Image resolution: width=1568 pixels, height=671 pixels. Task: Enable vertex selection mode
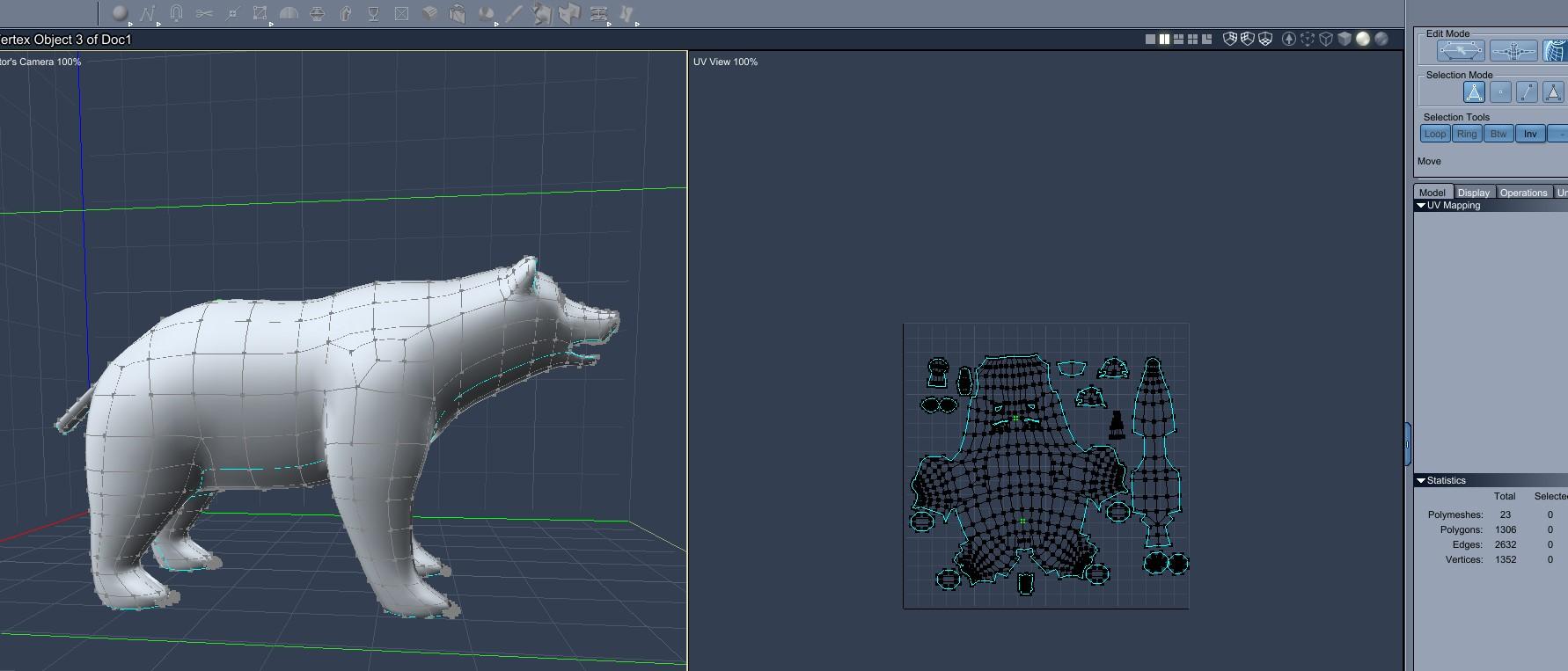(x=1500, y=91)
